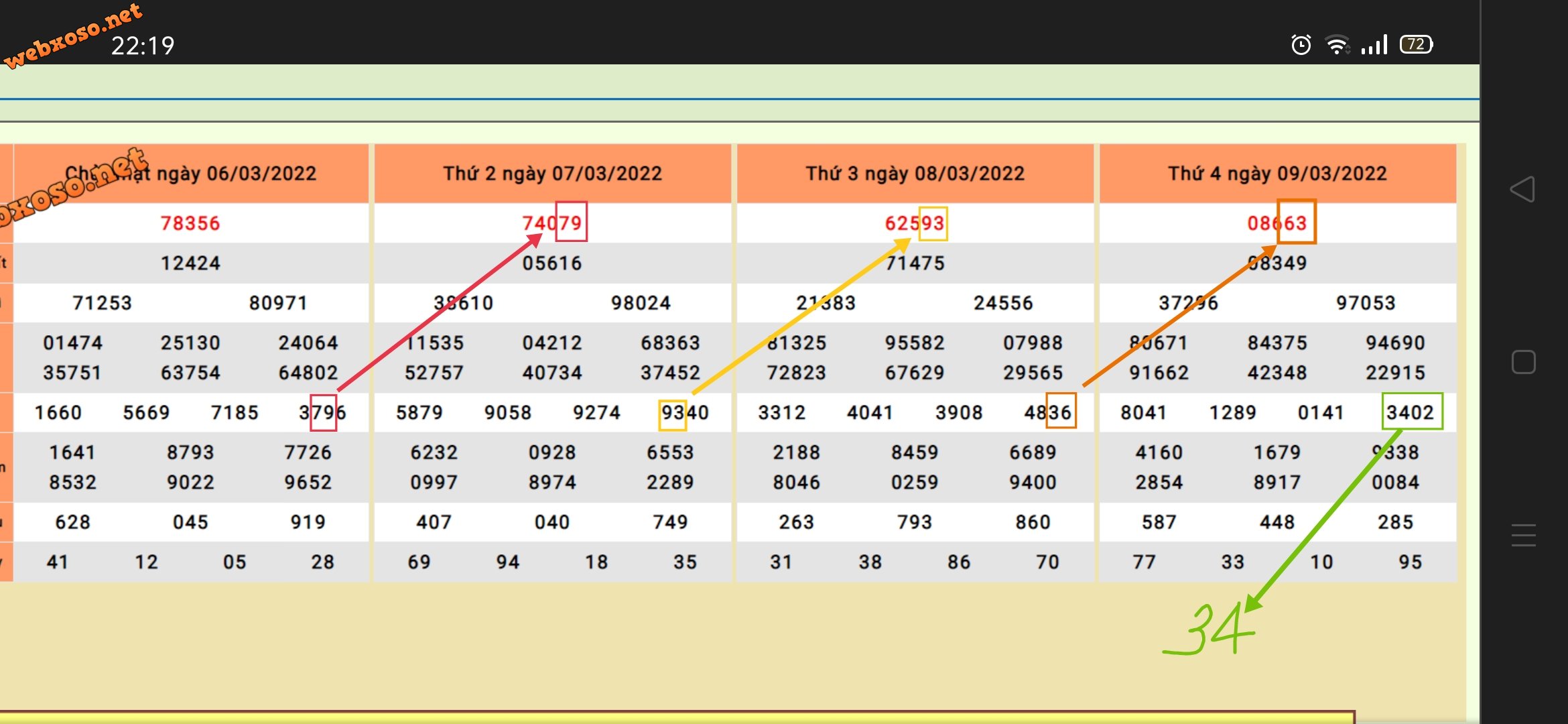Click number 3402
The width and height of the screenshot is (1568, 724).
coord(1410,412)
